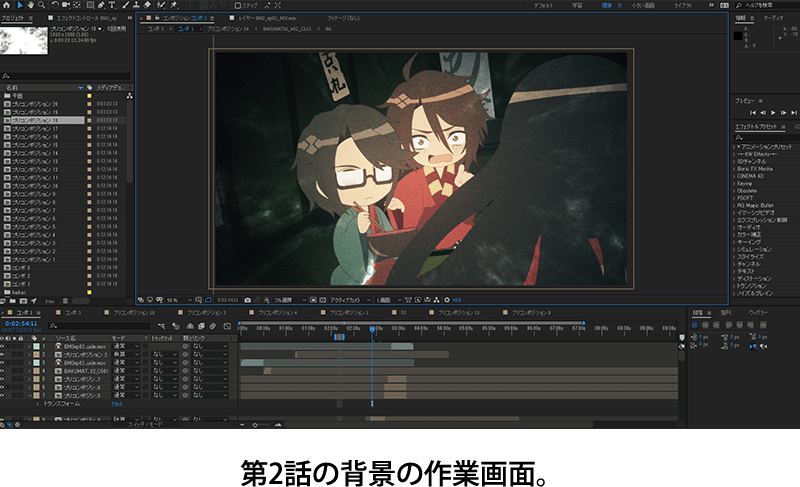Click the blue current time indicator
Screen dimensions: 800x487
click(372, 329)
